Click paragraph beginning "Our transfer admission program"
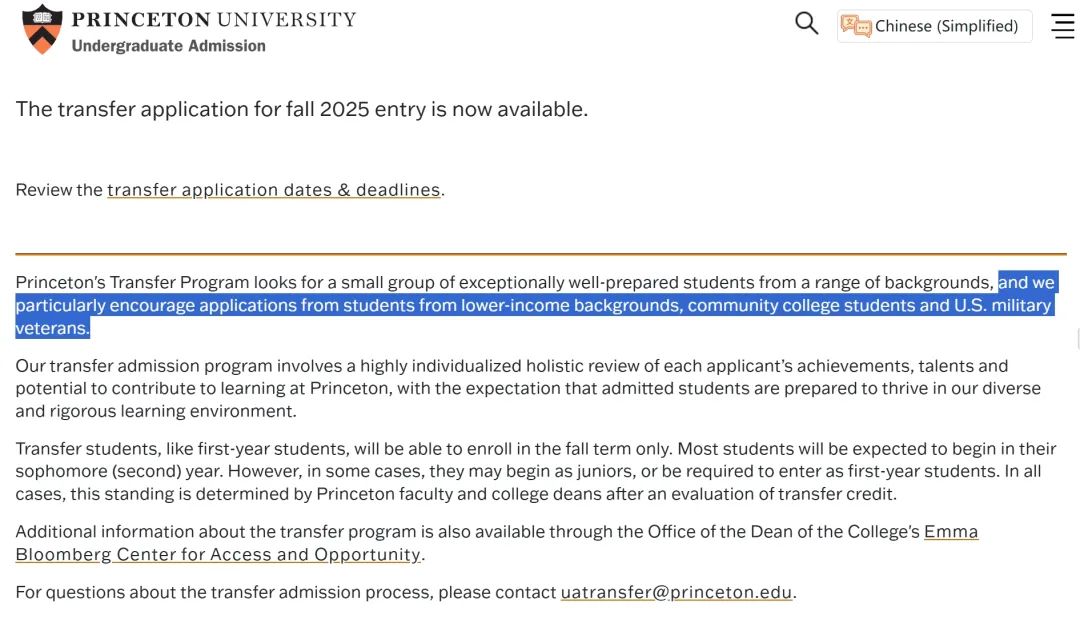Screen dimensions: 1080x619 tap(528, 388)
